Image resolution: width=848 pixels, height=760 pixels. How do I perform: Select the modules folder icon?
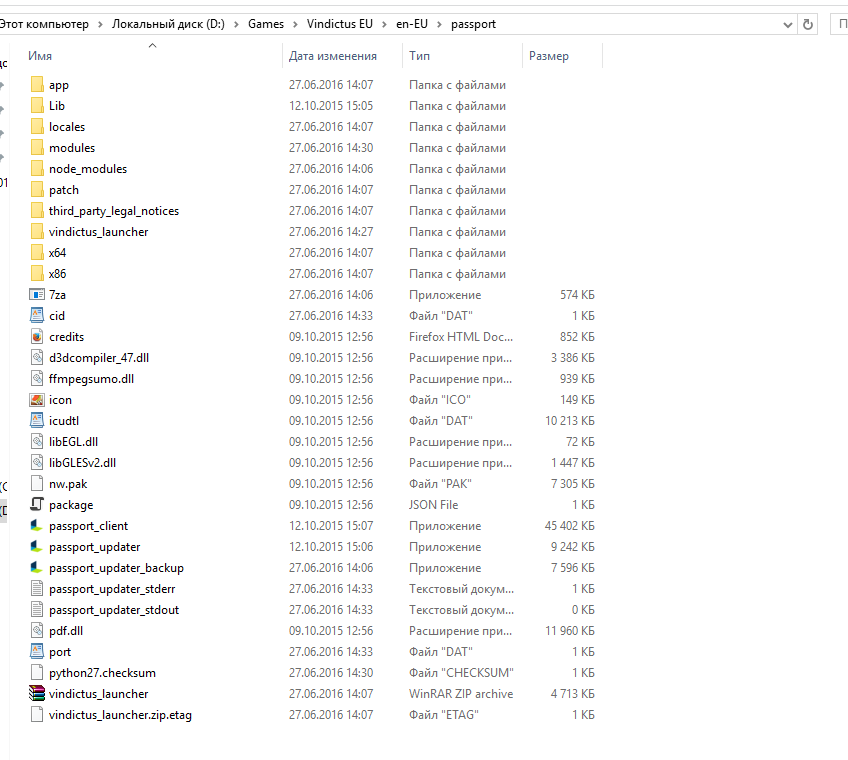pyautogui.click(x=37, y=148)
